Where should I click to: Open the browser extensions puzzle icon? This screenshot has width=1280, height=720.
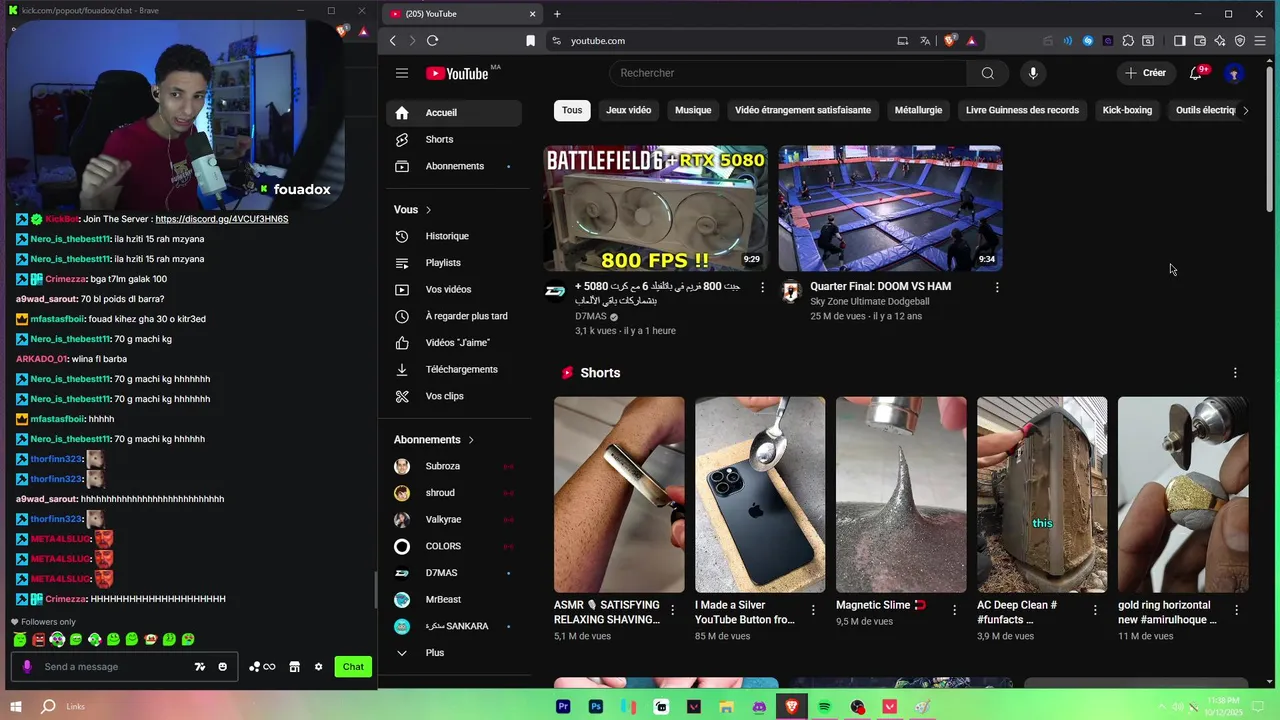click(x=1128, y=41)
